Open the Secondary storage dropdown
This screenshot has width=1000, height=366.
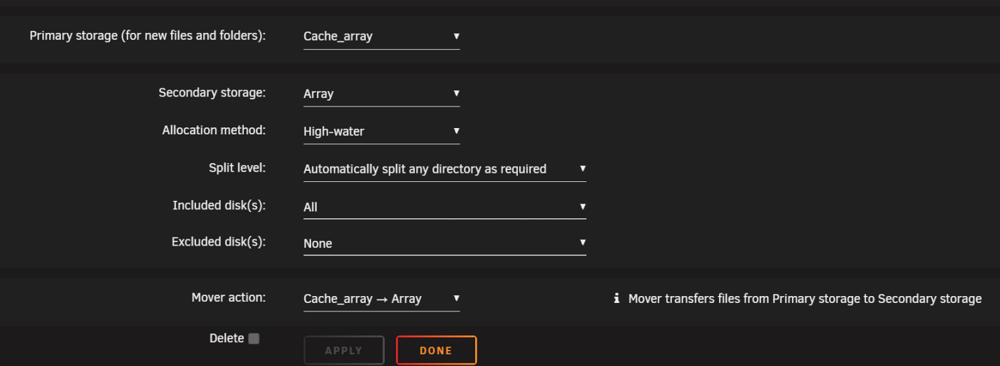(x=381, y=94)
